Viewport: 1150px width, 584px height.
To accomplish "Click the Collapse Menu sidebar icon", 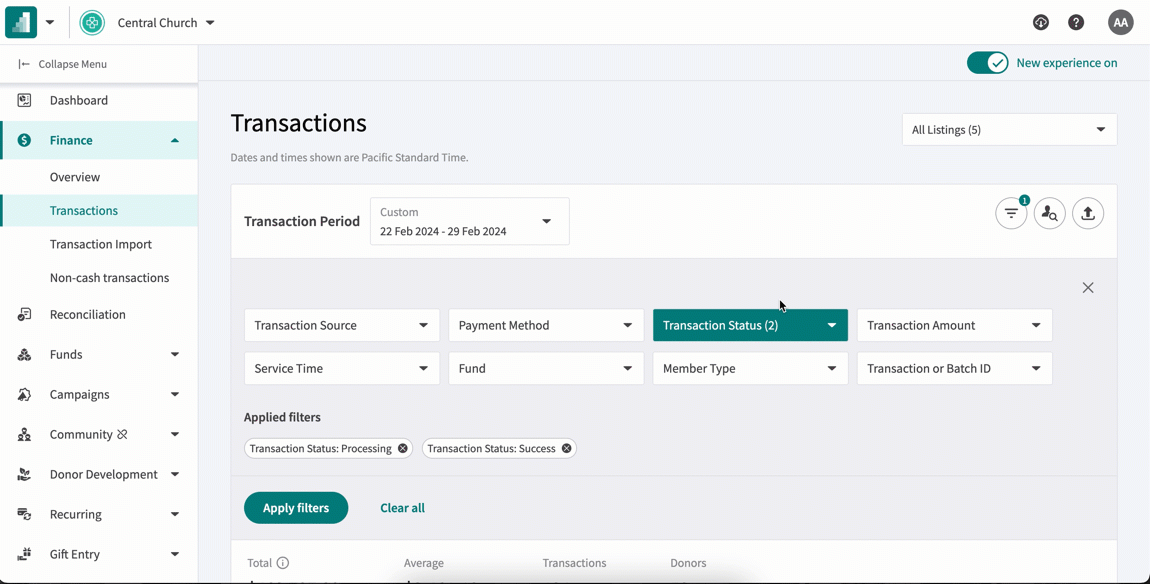I will 23,64.
